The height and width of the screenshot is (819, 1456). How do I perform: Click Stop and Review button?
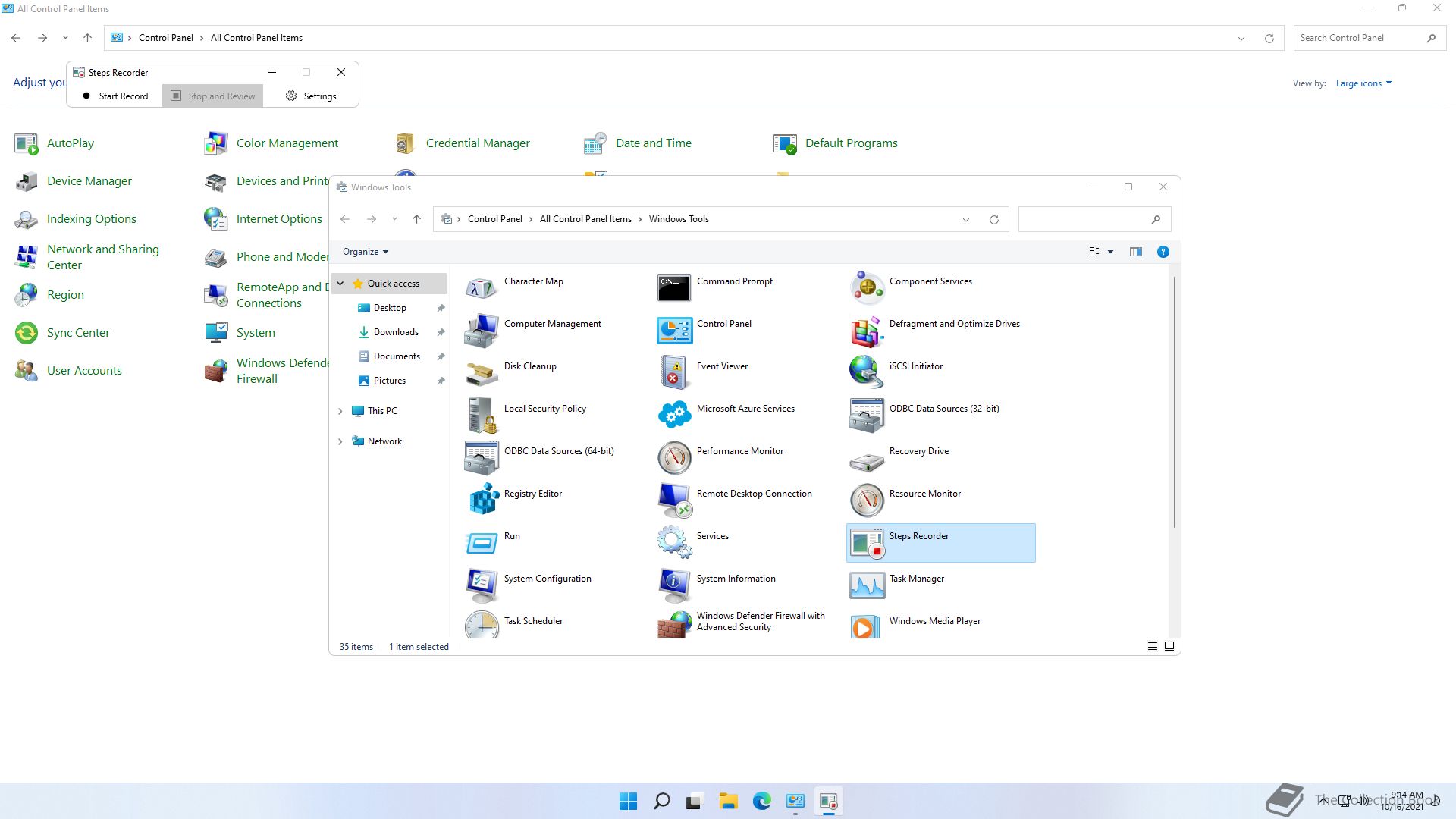[x=212, y=96]
